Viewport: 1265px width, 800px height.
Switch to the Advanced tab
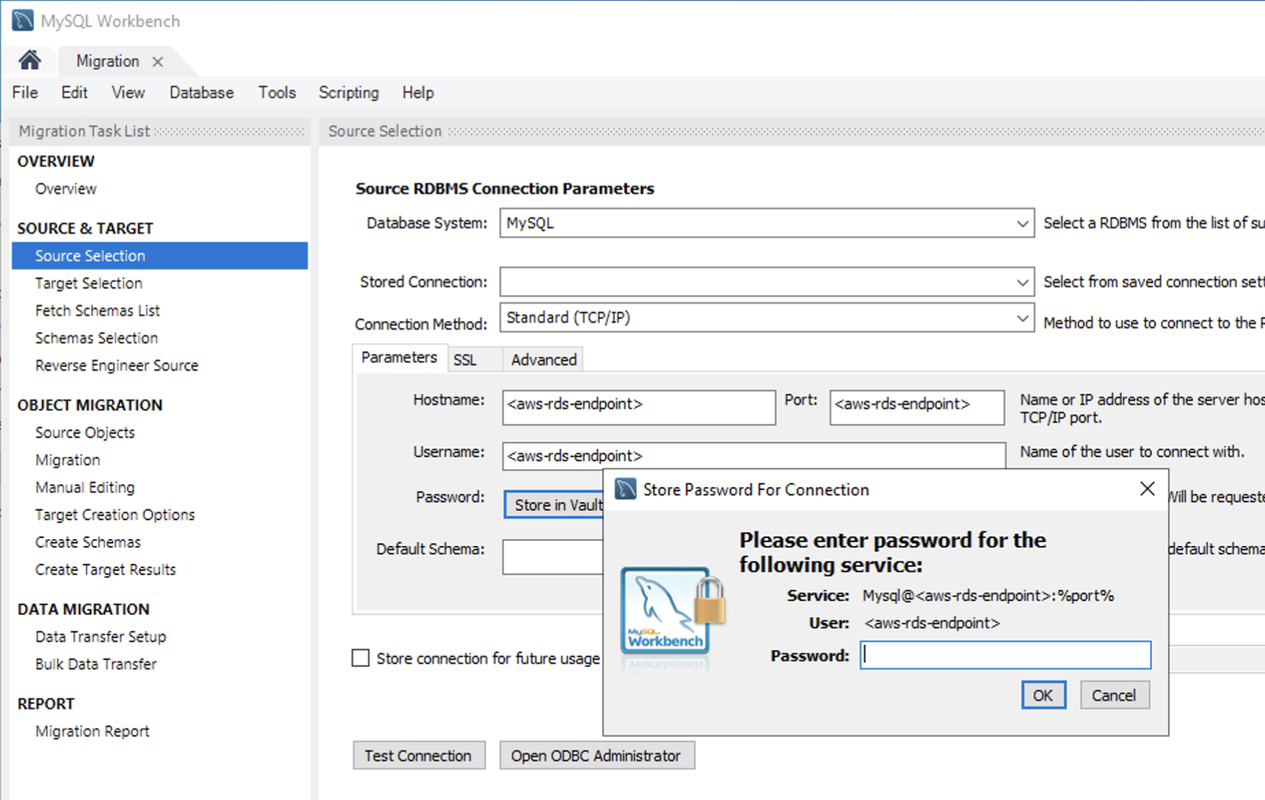point(543,360)
